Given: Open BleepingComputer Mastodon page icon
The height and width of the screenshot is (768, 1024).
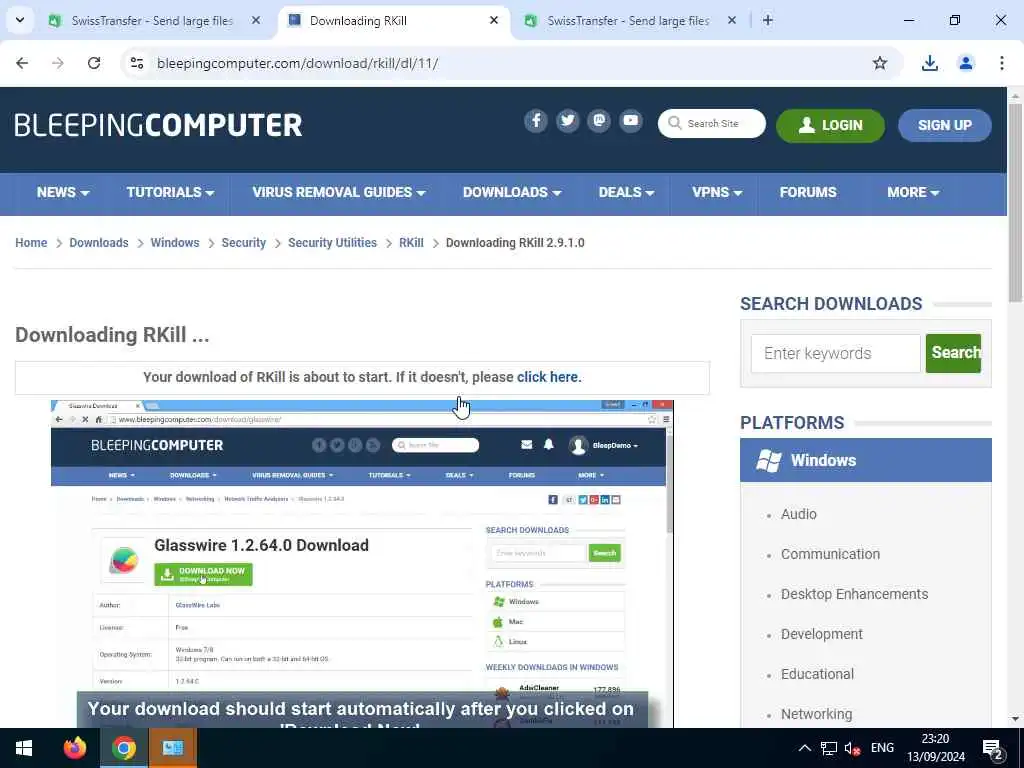Looking at the screenshot, I should pos(599,121).
